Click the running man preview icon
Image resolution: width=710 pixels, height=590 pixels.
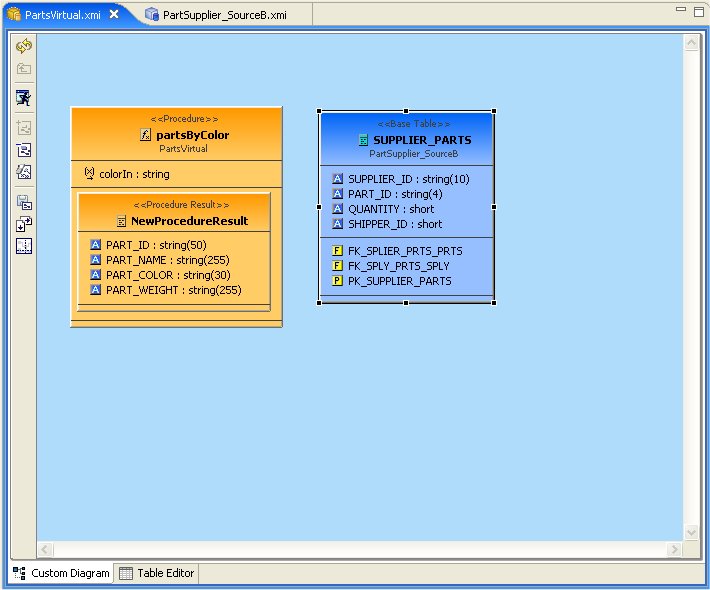point(24,98)
